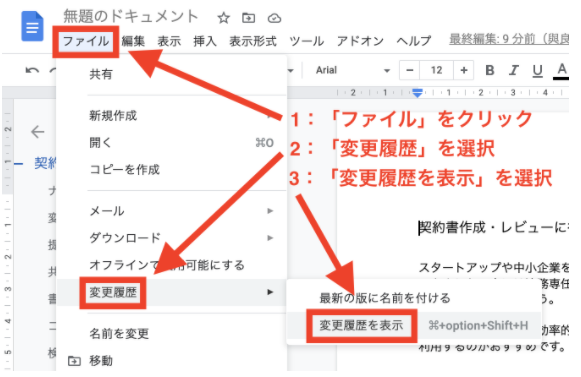This screenshot has width=581, height=377.
Task: Click the font size field showing 12
Action: pos(436,70)
